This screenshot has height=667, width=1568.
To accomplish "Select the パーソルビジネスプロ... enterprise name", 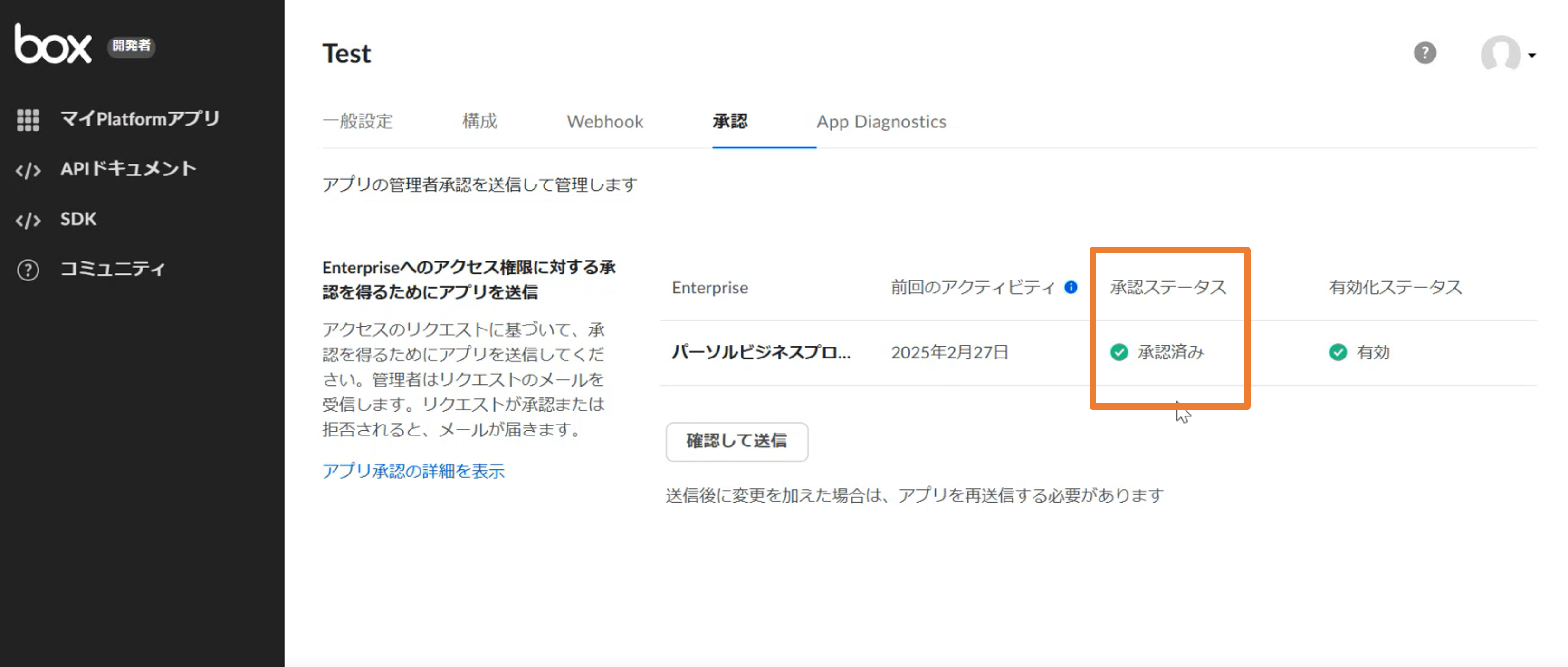I will (761, 352).
